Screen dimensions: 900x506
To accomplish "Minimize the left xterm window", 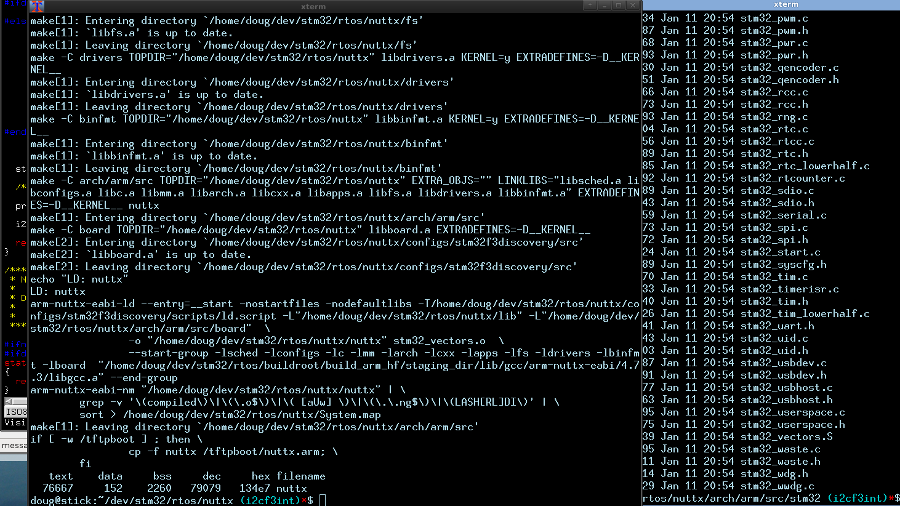I will tap(604, 6).
